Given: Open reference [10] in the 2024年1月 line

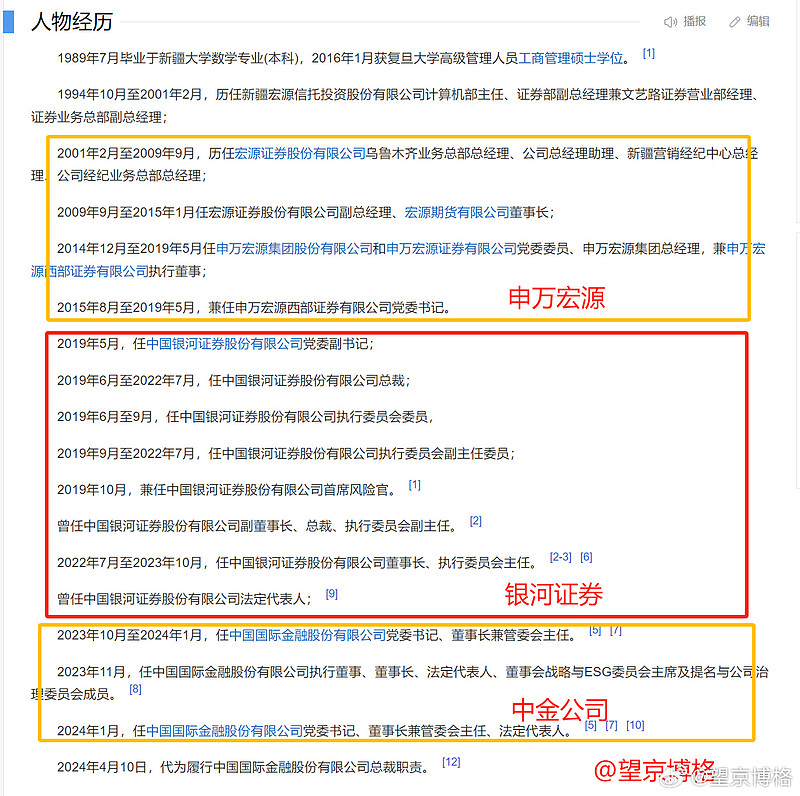Looking at the screenshot, I should (x=635, y=725).
